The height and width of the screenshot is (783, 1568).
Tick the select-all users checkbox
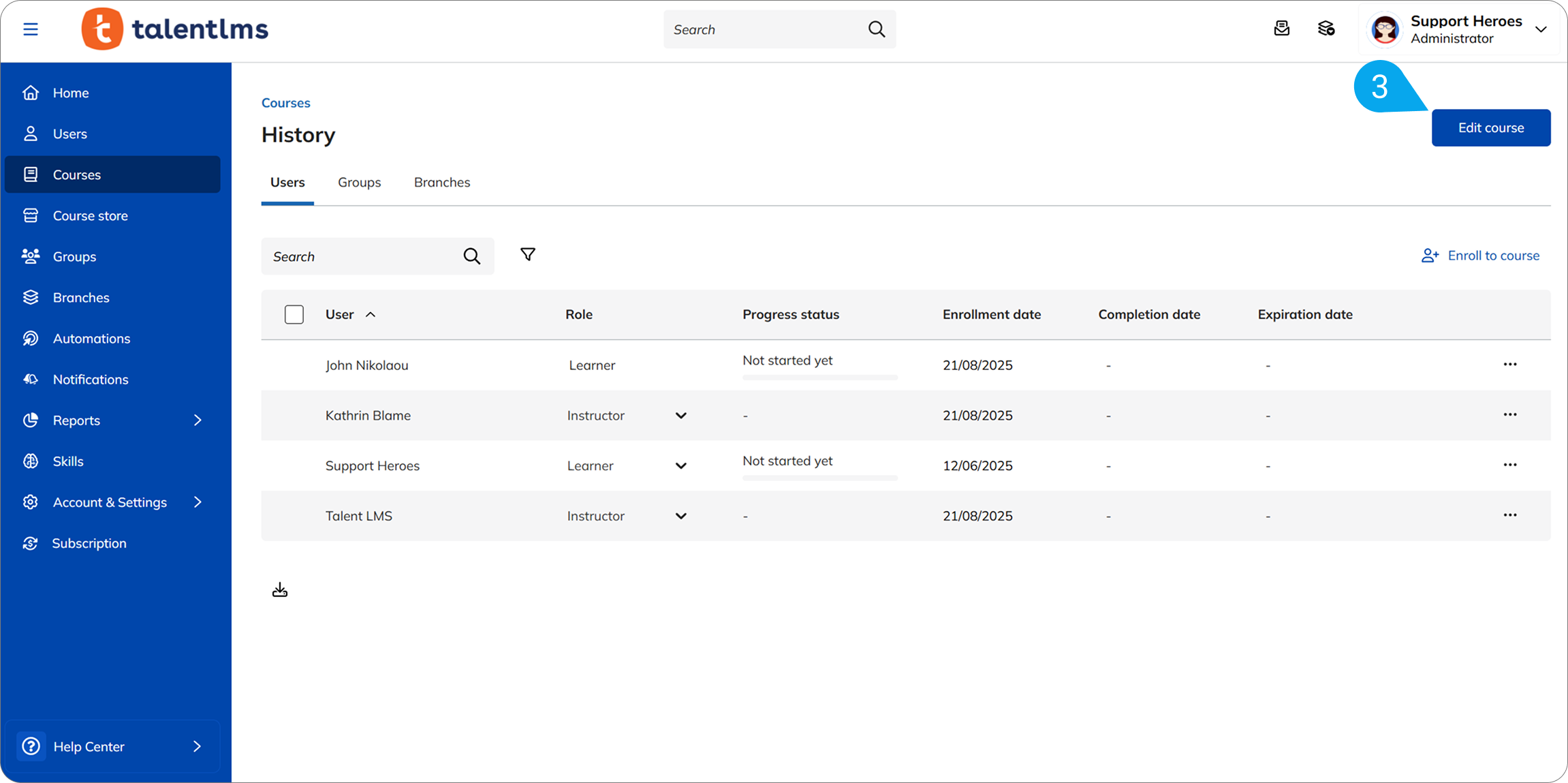tap(294, 315)
